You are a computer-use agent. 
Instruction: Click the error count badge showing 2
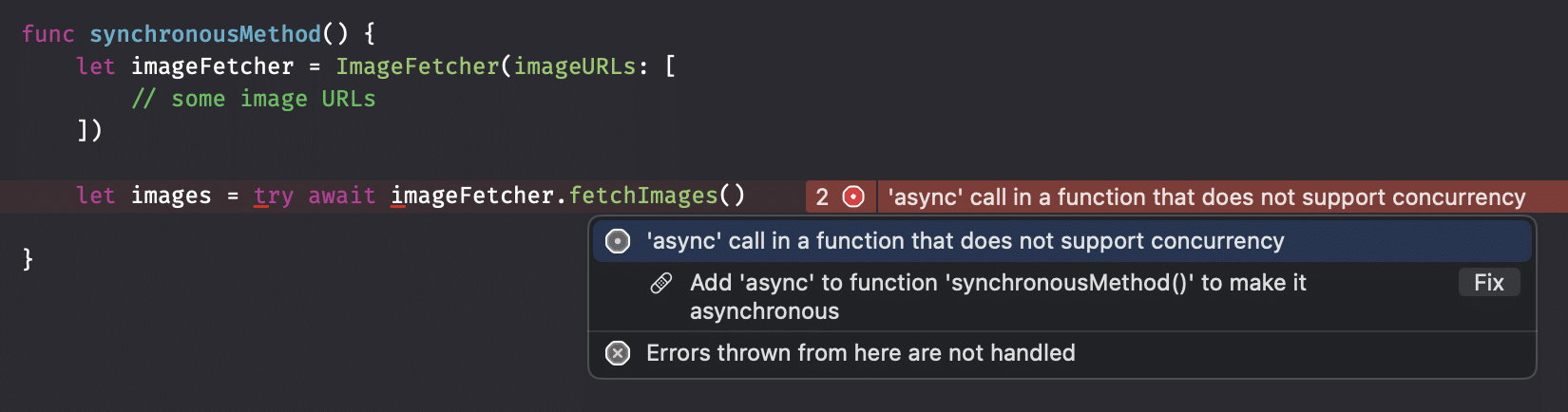(x=822, y=197)
